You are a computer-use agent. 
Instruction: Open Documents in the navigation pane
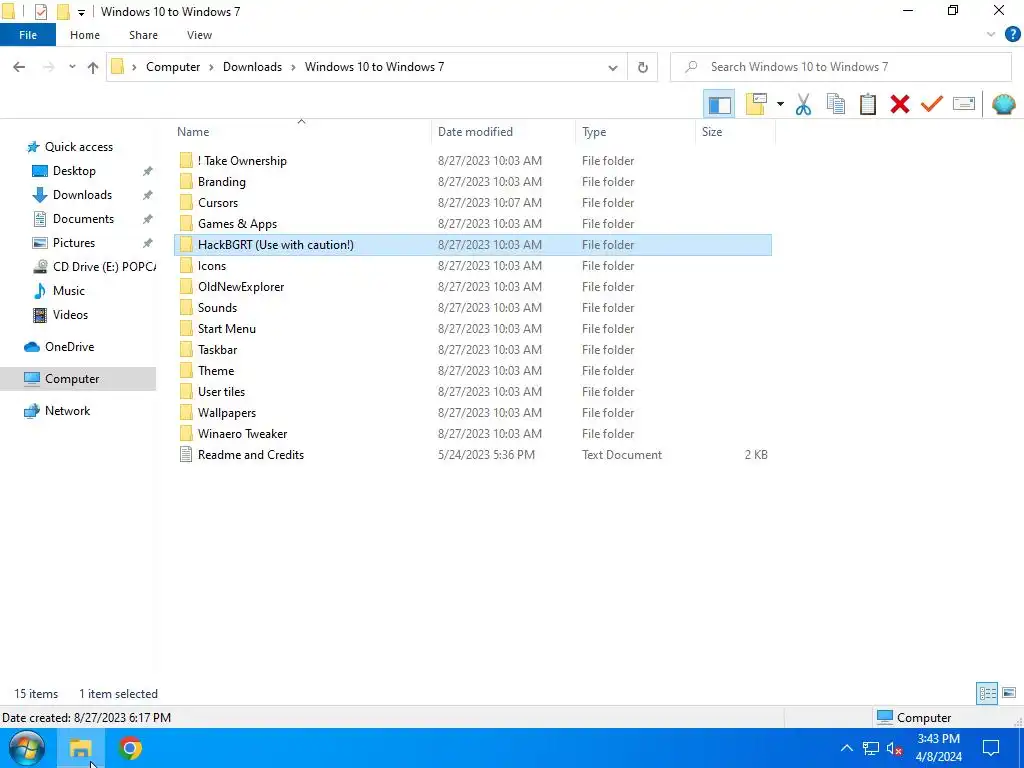83,219
